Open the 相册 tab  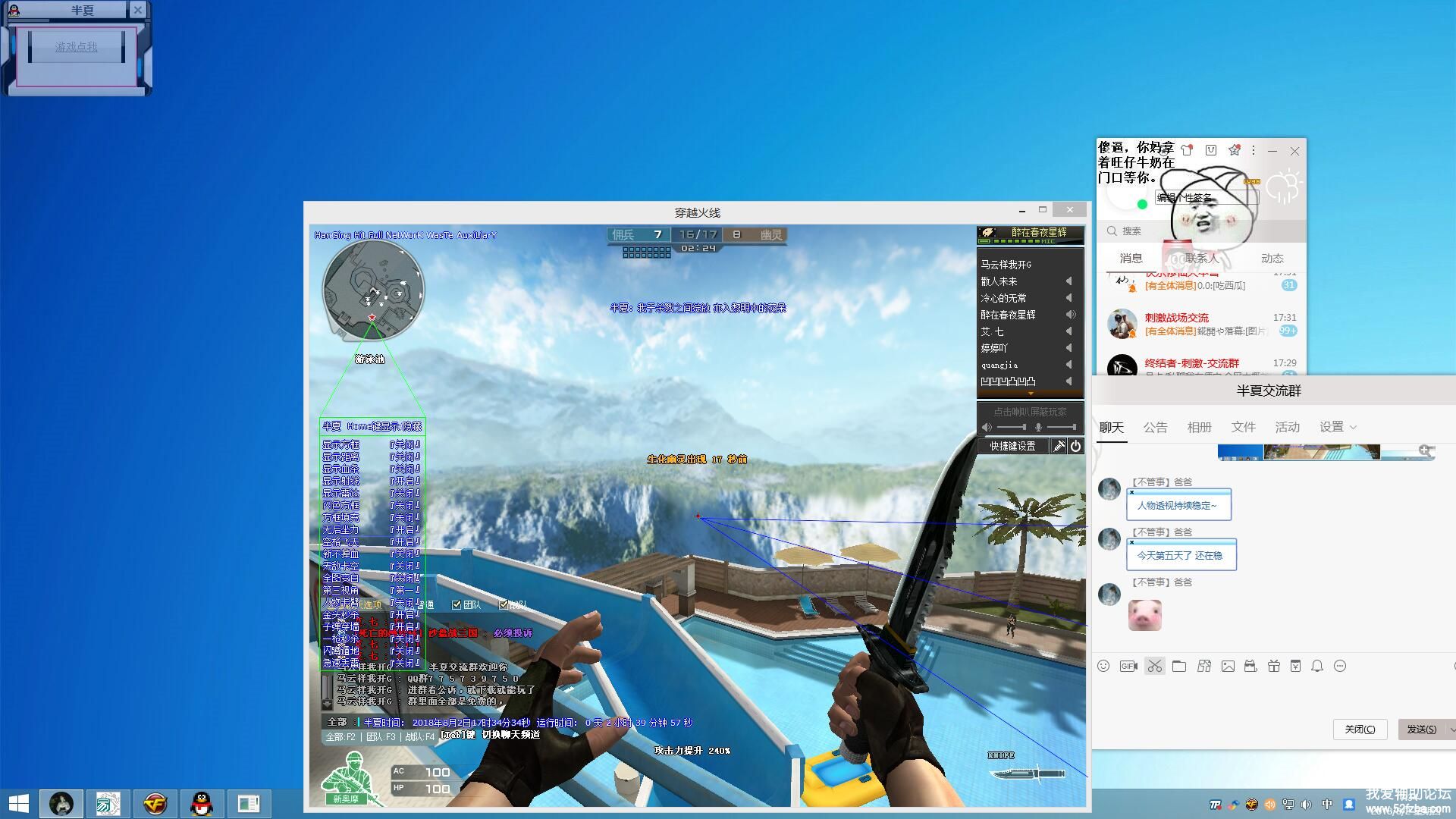[1199, 427]
